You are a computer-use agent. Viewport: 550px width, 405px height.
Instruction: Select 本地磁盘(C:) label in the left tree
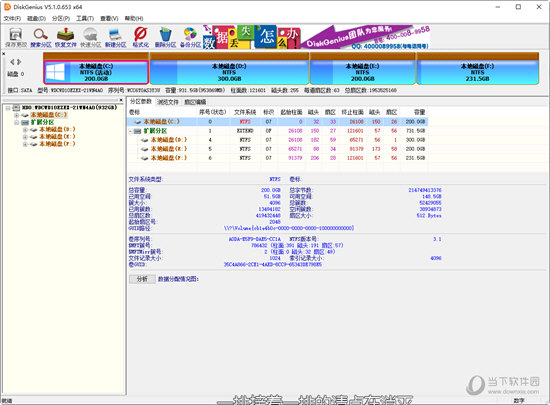click(x=48, y=115)
